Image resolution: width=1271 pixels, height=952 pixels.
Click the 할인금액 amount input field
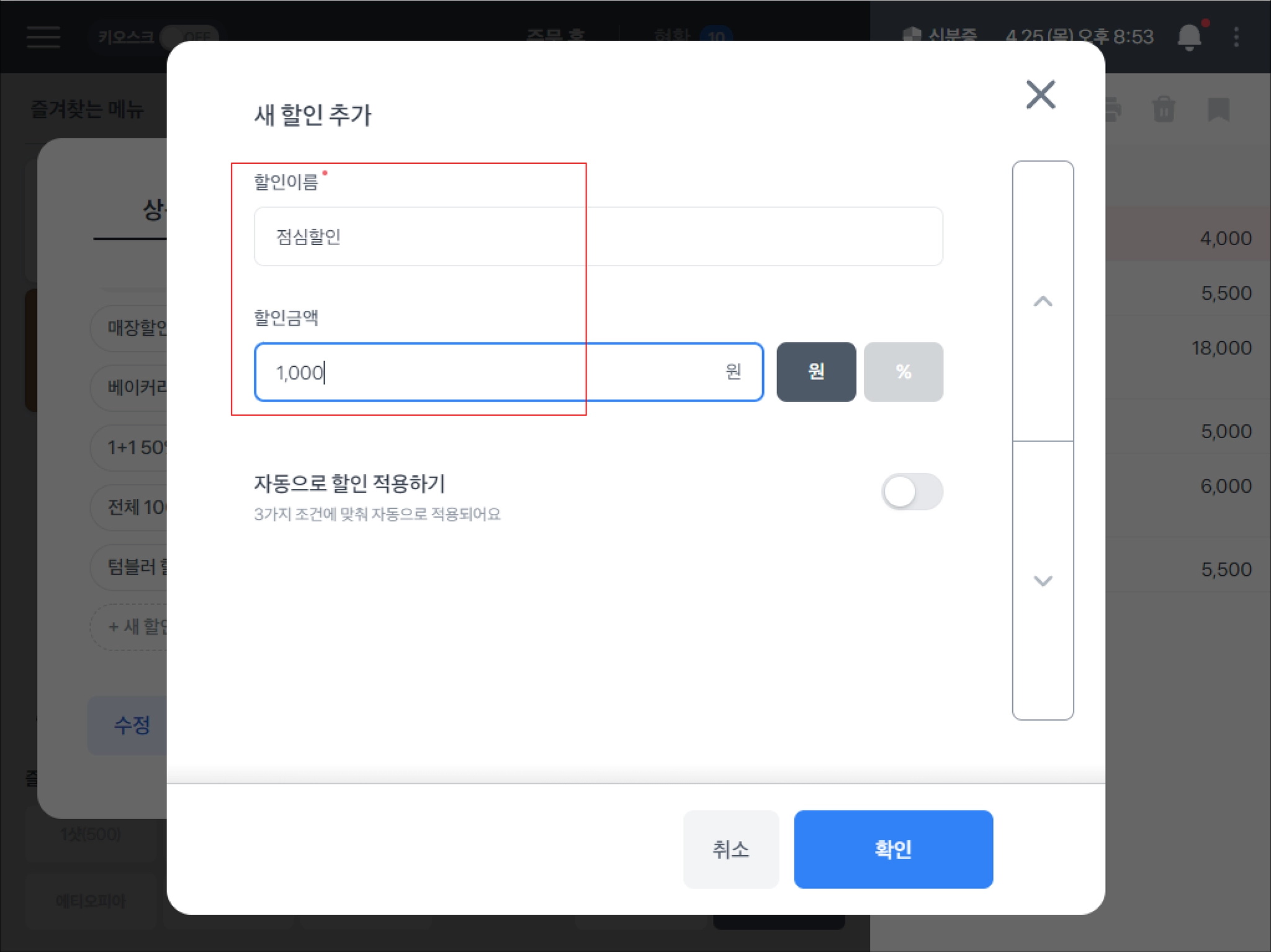click(x=496, y=372)
